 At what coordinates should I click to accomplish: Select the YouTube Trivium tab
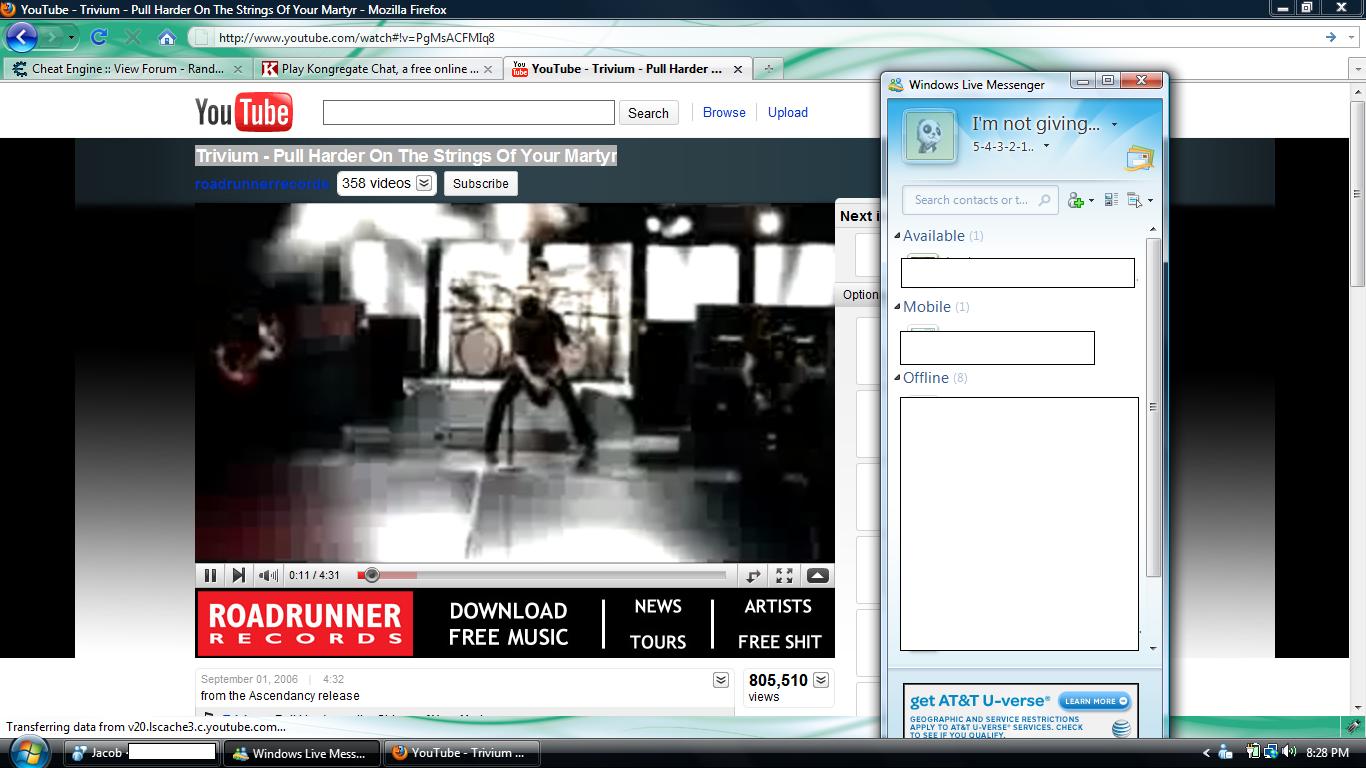click(x=628, y=69)
